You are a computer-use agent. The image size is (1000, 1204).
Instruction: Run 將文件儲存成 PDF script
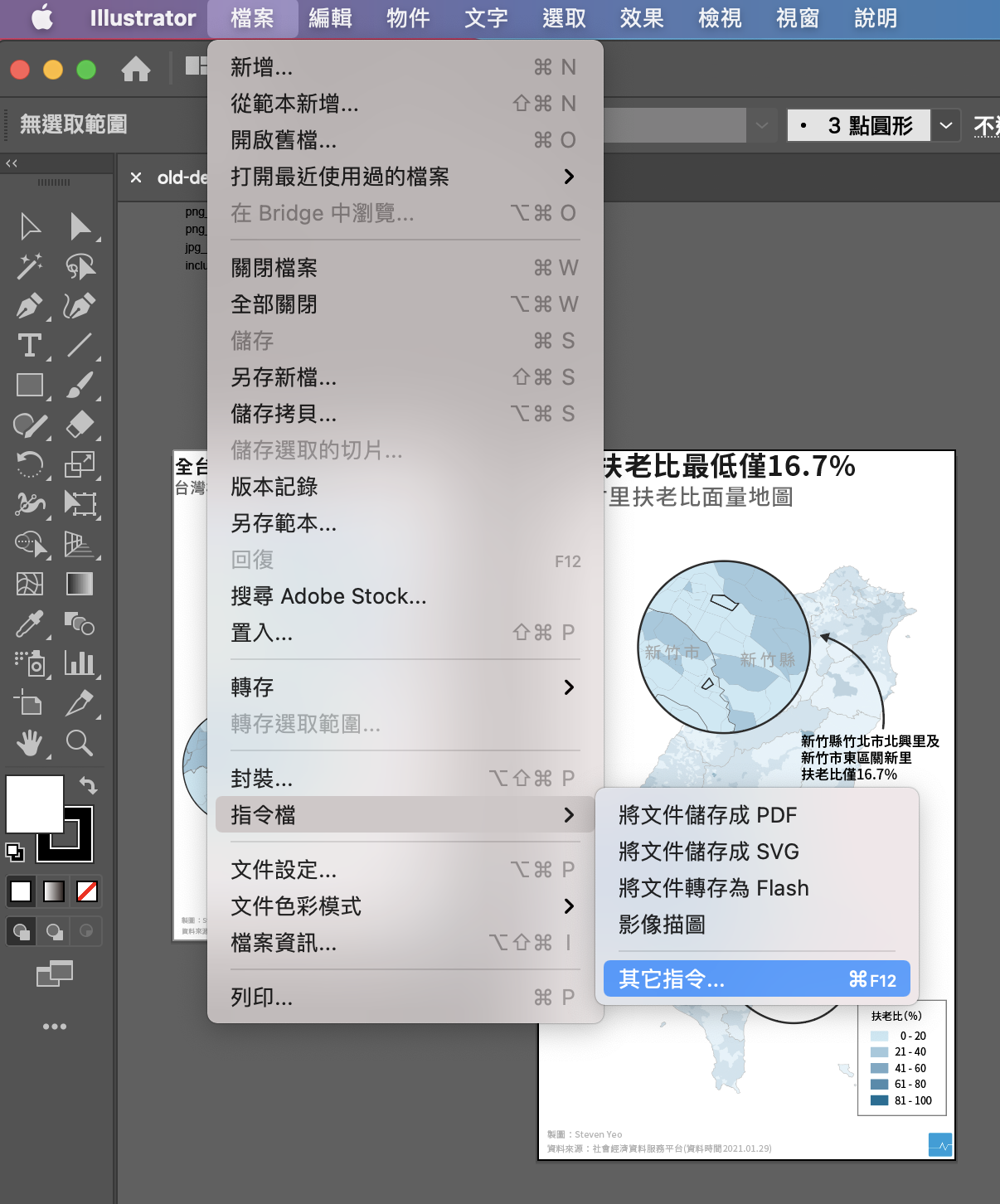(x=706, y=814)
